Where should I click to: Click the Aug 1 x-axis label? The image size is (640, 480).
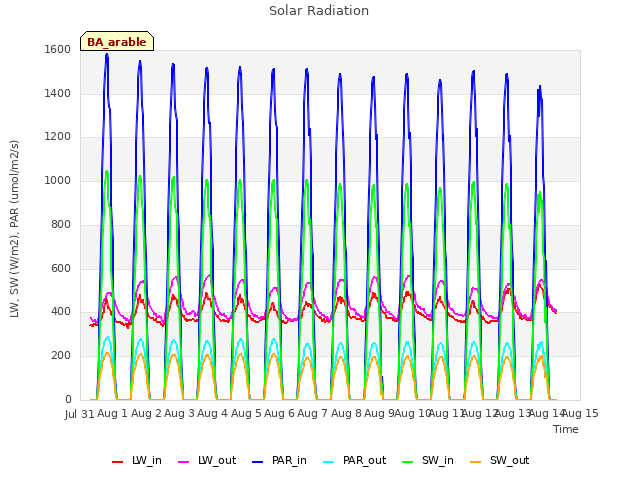113,413
